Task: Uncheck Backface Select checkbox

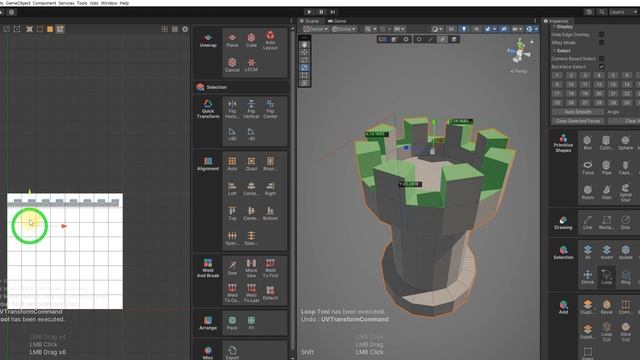Action: click(602, 67)
